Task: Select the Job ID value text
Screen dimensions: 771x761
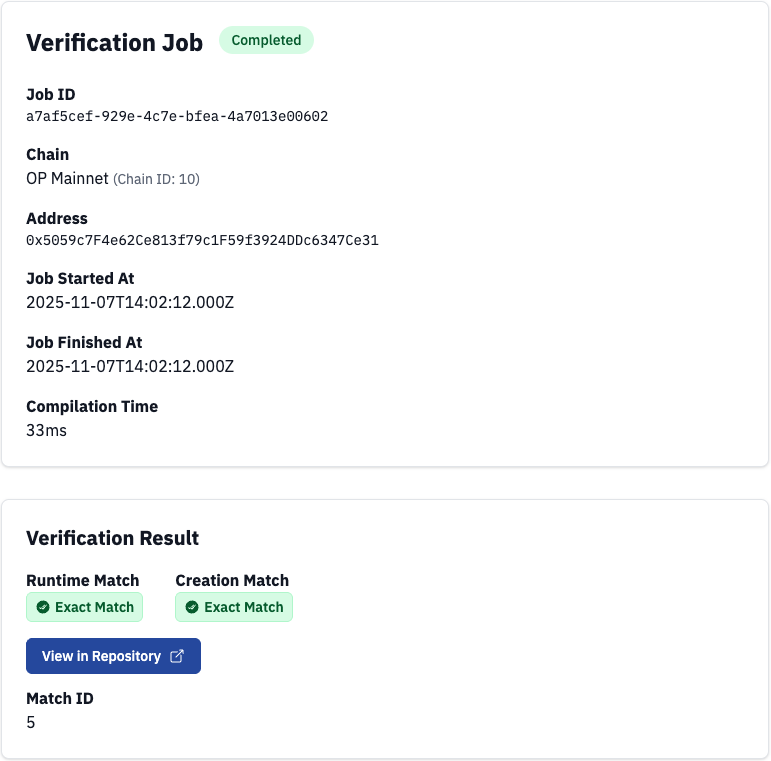Action: click(x=177, y=117)
